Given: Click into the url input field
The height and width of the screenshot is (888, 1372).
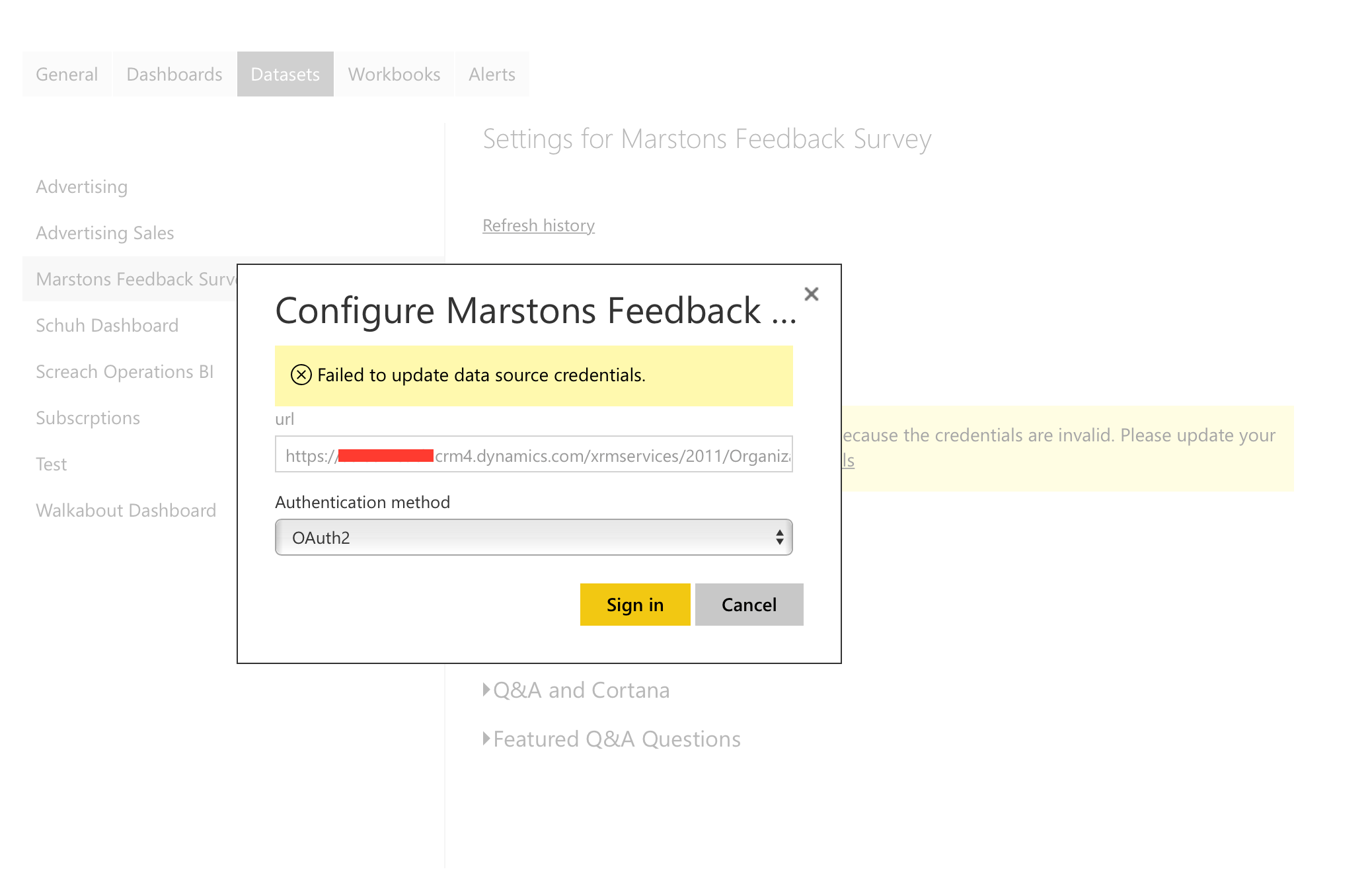Looking at the screenshot, I should (533, 455).
